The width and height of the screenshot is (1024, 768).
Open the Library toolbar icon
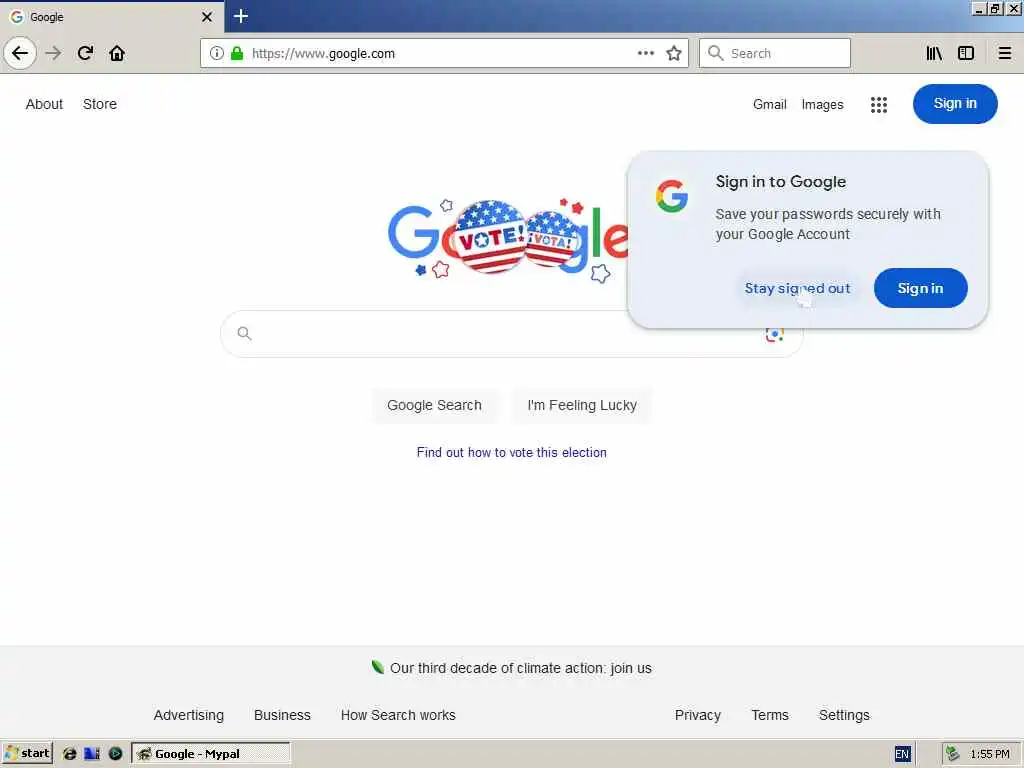click(x=934, y=53)
